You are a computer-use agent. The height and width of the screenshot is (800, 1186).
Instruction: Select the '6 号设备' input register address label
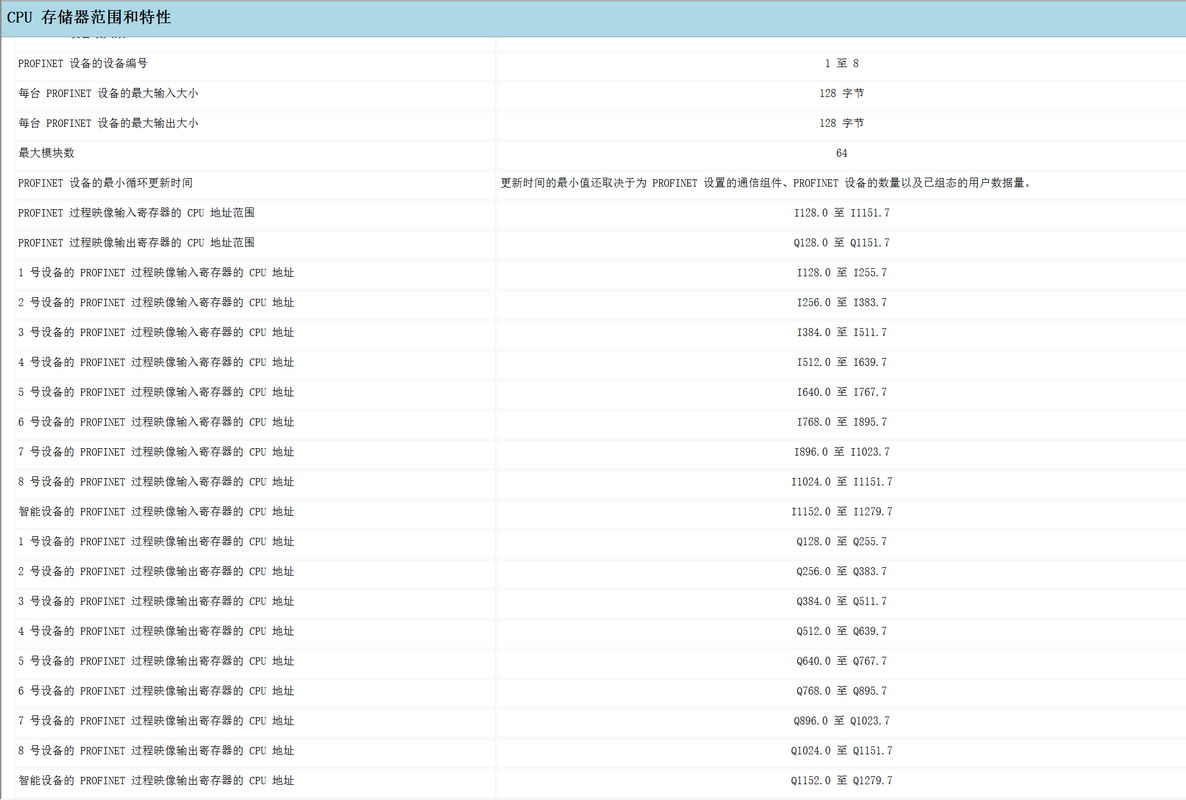pyautogui.click(x=156, y=422)
